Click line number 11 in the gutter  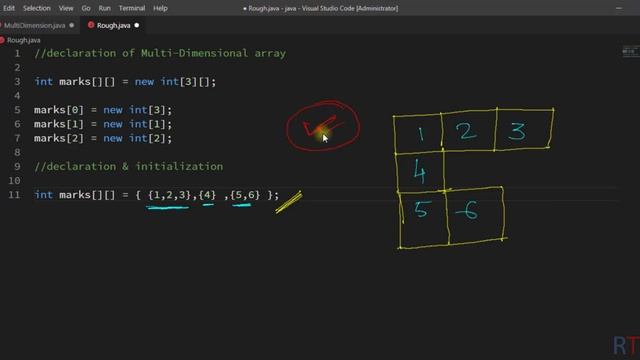(14, 195)
